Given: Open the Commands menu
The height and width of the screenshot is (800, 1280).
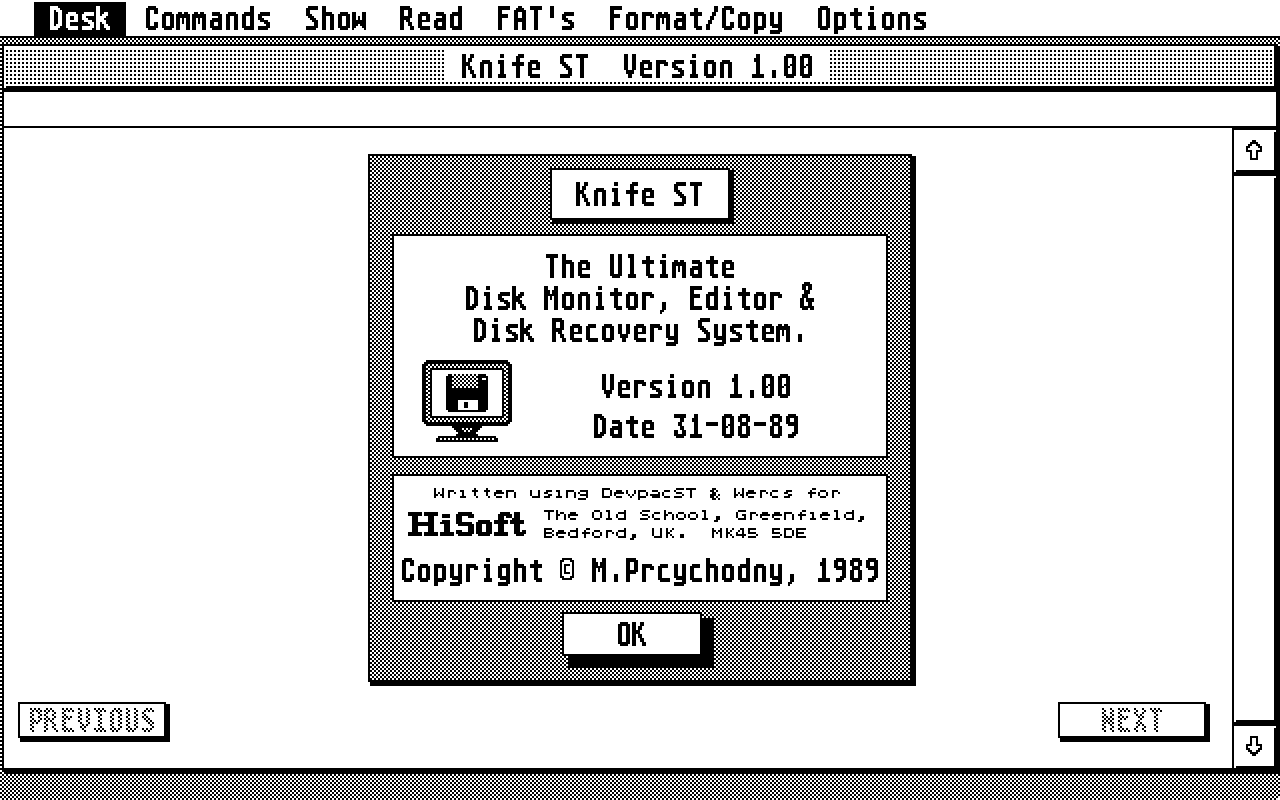Looking at the screenshot, I should pos(208,18).
